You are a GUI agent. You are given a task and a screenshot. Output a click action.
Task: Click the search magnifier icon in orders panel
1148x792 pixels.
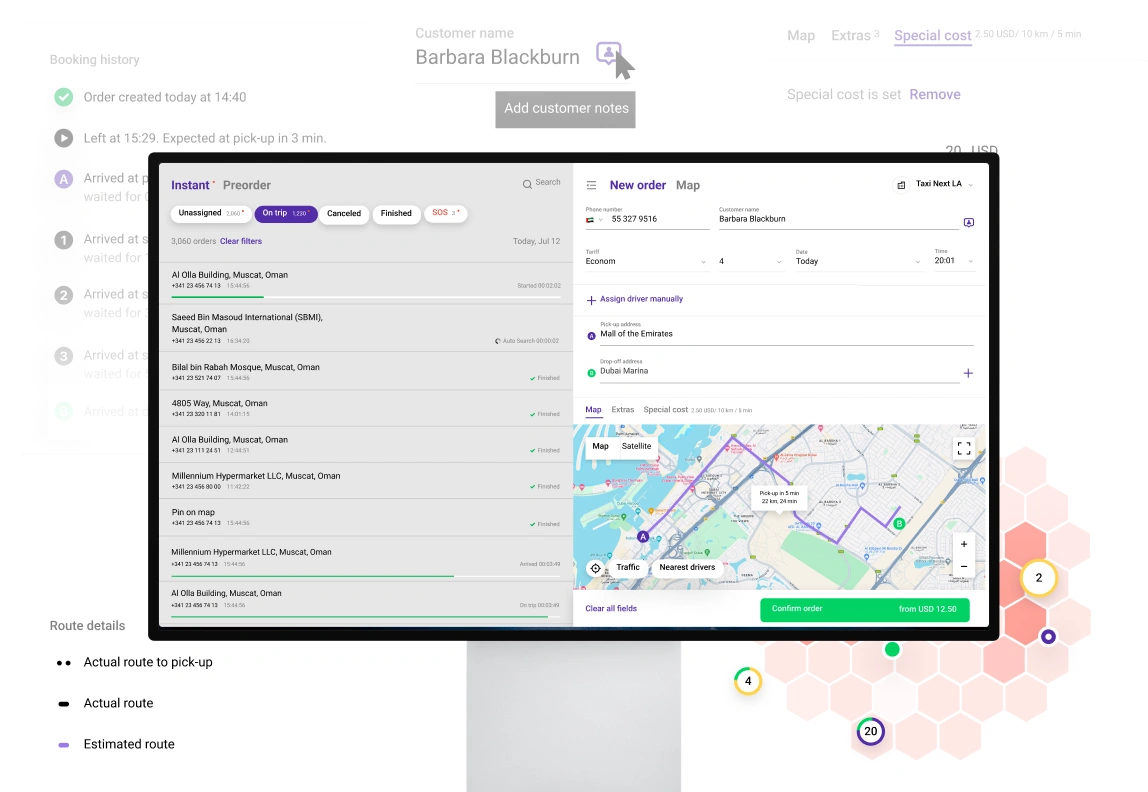click(x=526, y=184)
